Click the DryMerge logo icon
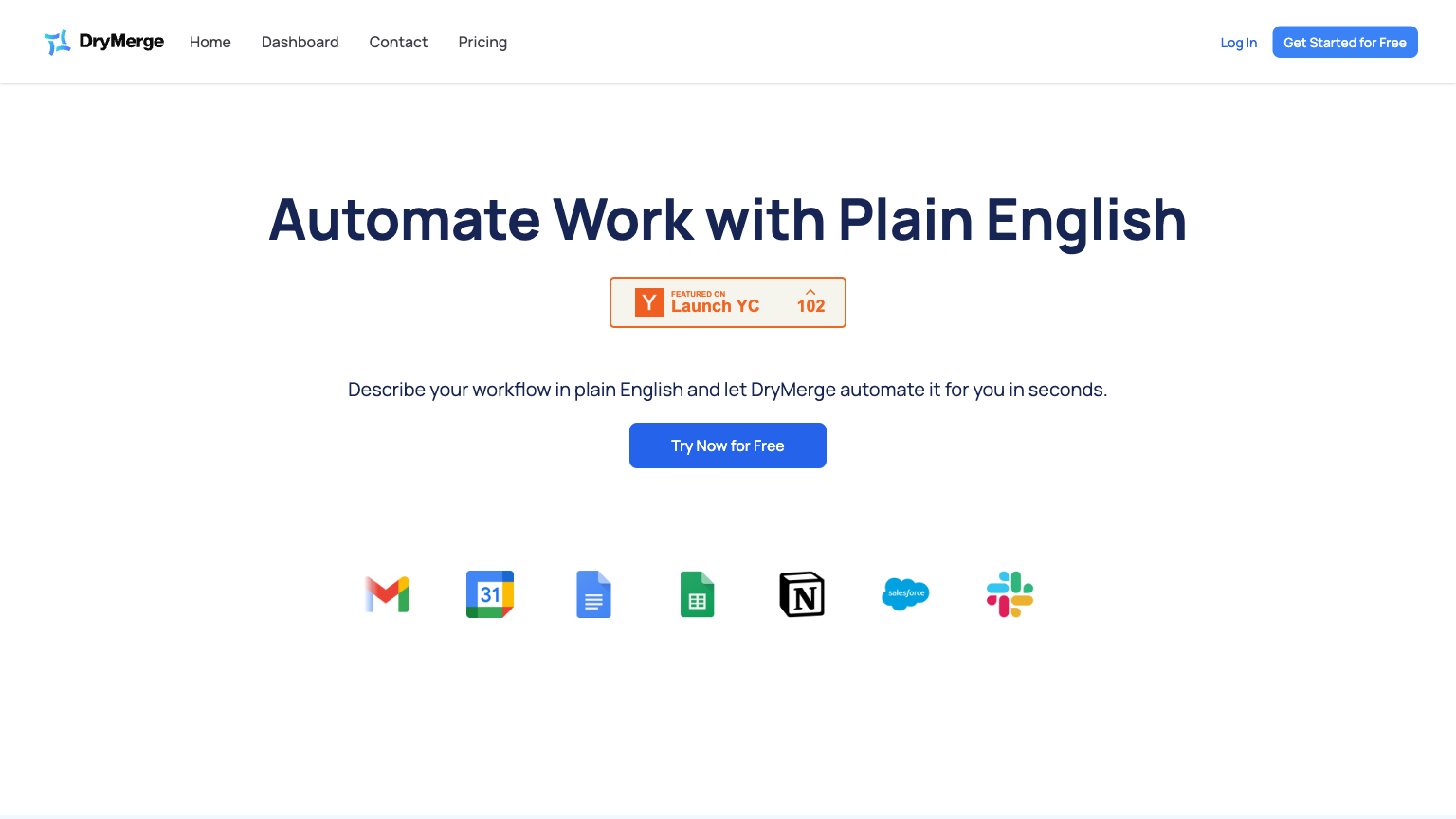This screenshot has height=819, width=1456. [x=58, y=43]
